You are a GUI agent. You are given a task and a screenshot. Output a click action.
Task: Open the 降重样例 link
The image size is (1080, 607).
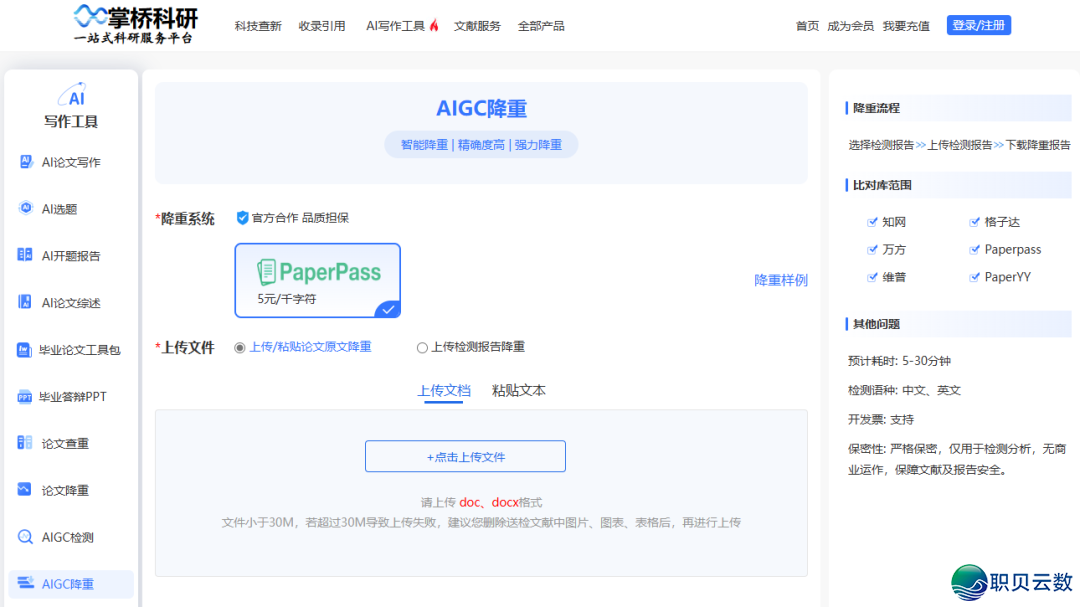tap(780, 280)
